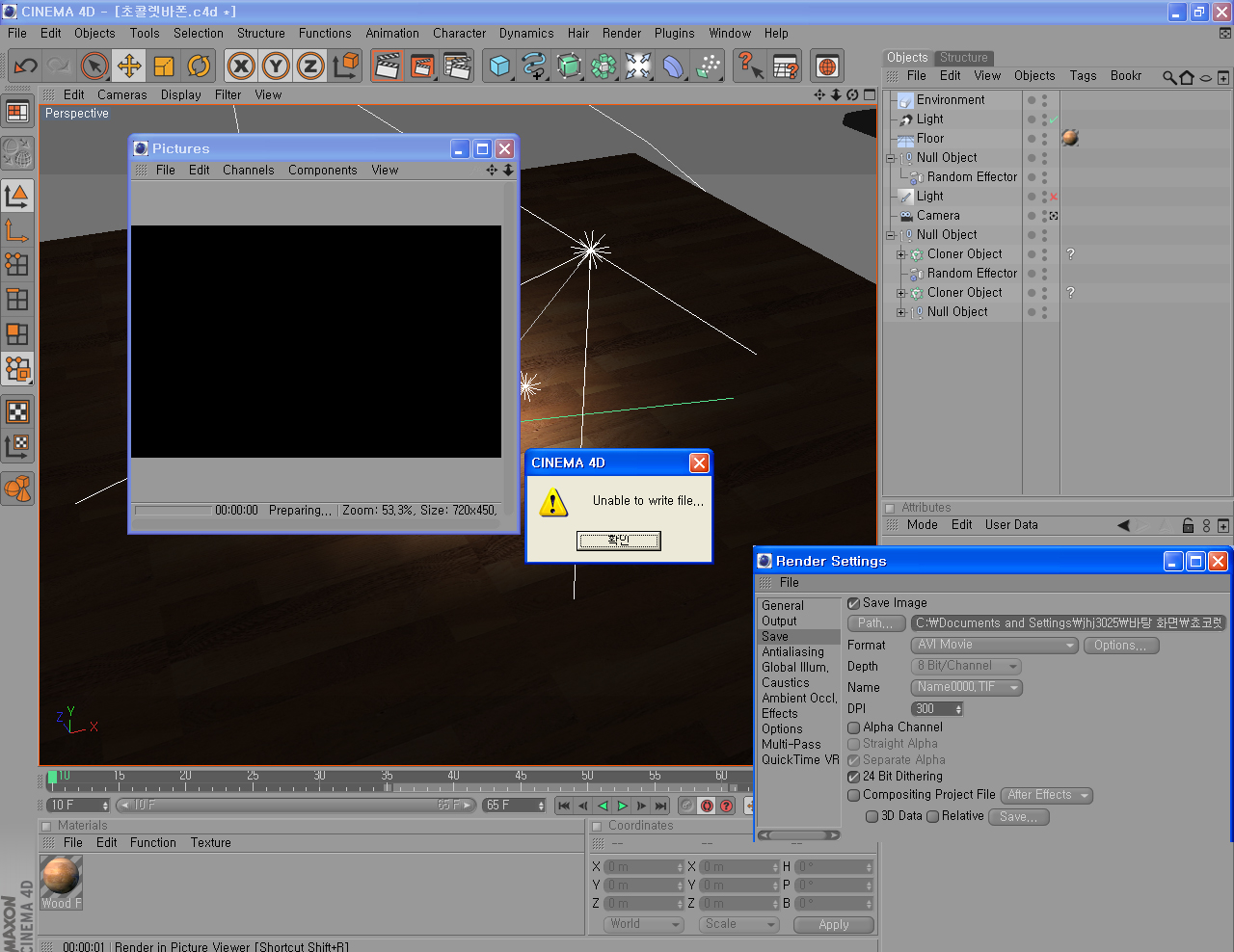
Task: Expand the last nested Null Object
Action: tap(901, 312)
